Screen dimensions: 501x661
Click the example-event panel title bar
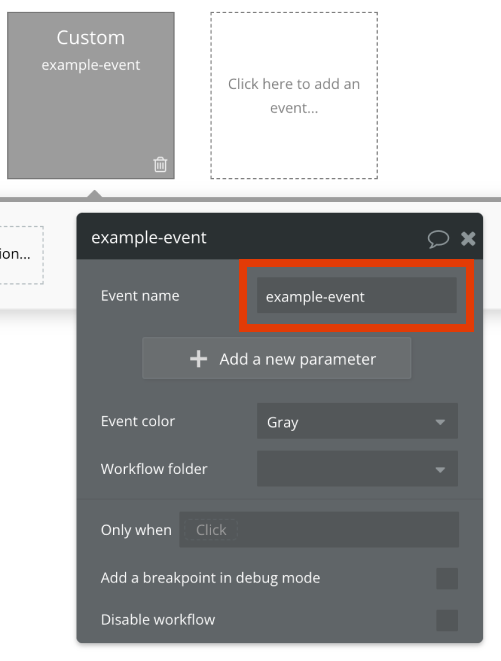click(x=280, y=236)
